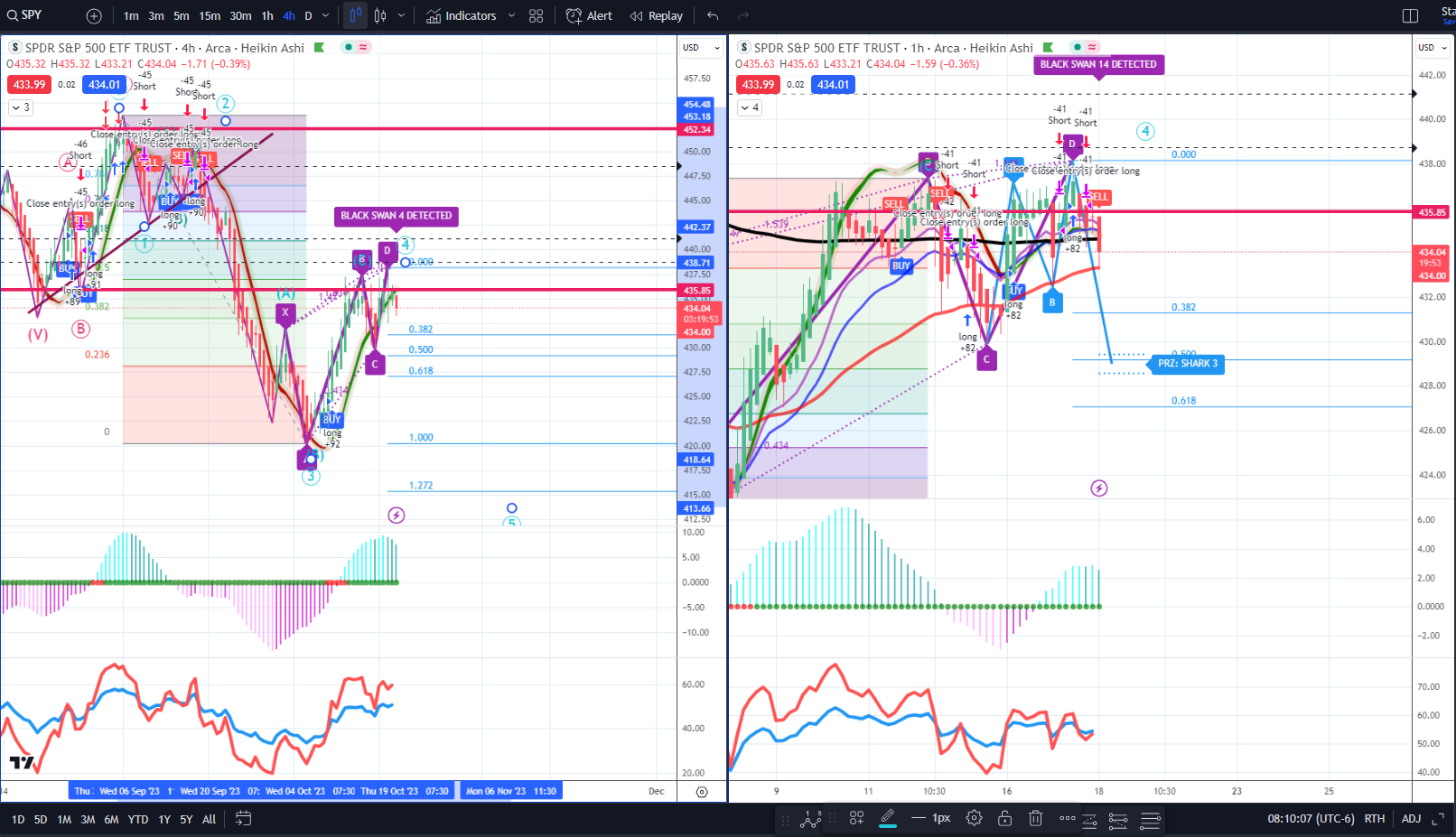1456x837 pixels.
Task: Select the 3m timeframe
Action: (x=156, y=16)
